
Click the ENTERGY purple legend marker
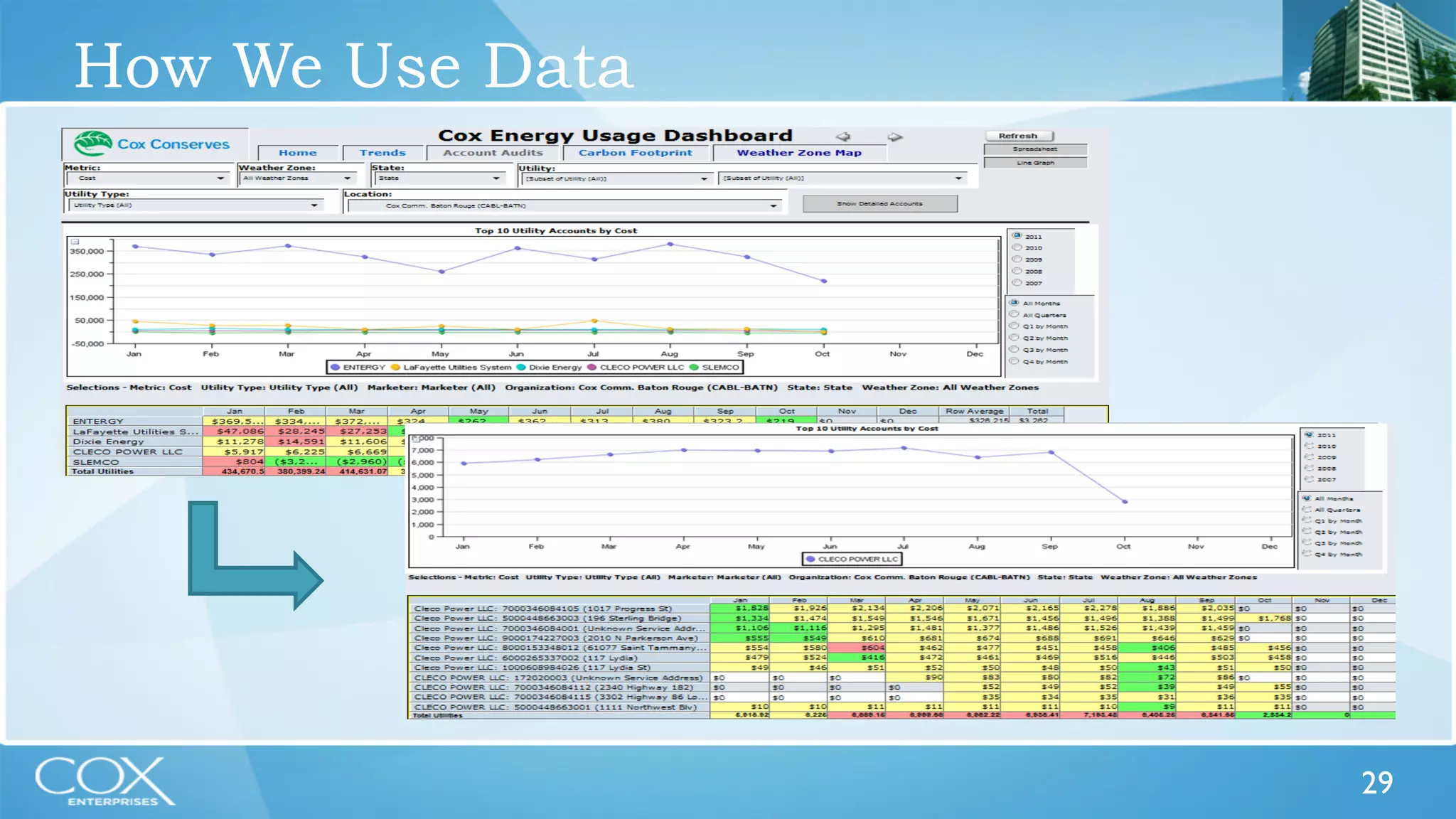[x=335, y=368]
